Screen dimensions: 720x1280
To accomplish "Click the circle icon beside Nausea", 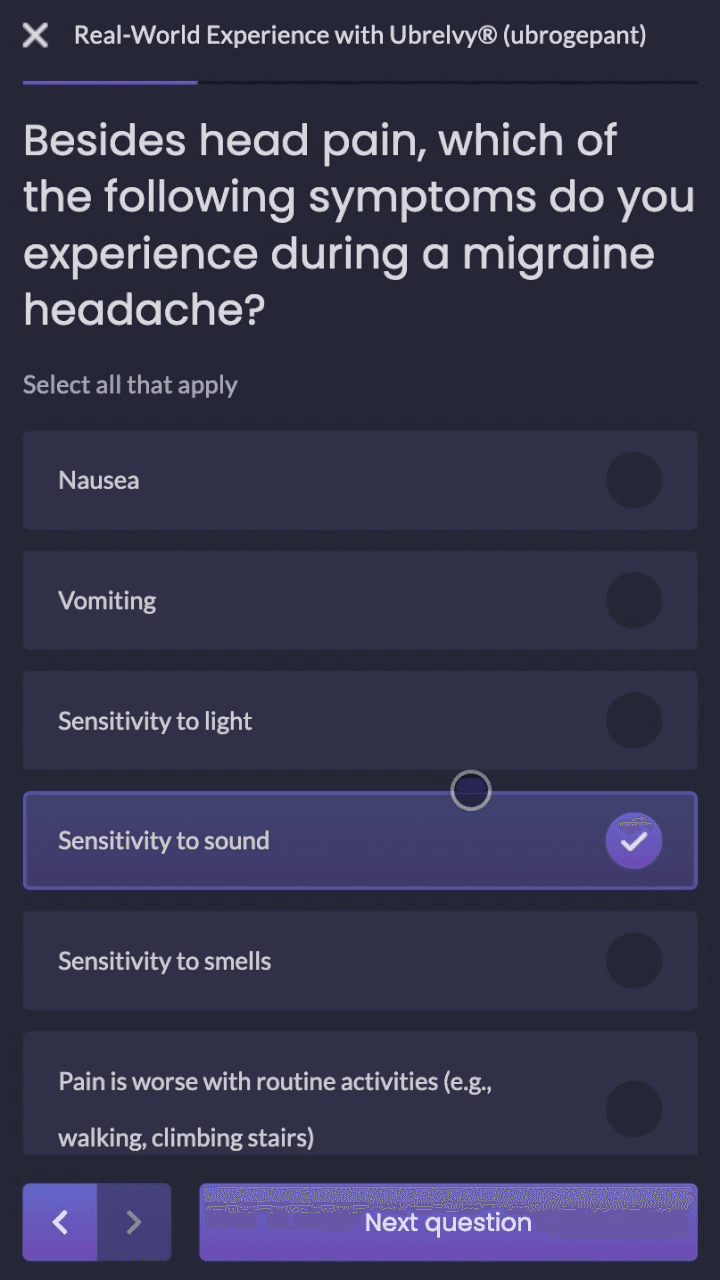I will pyautogui.click(x=633, y=480).
